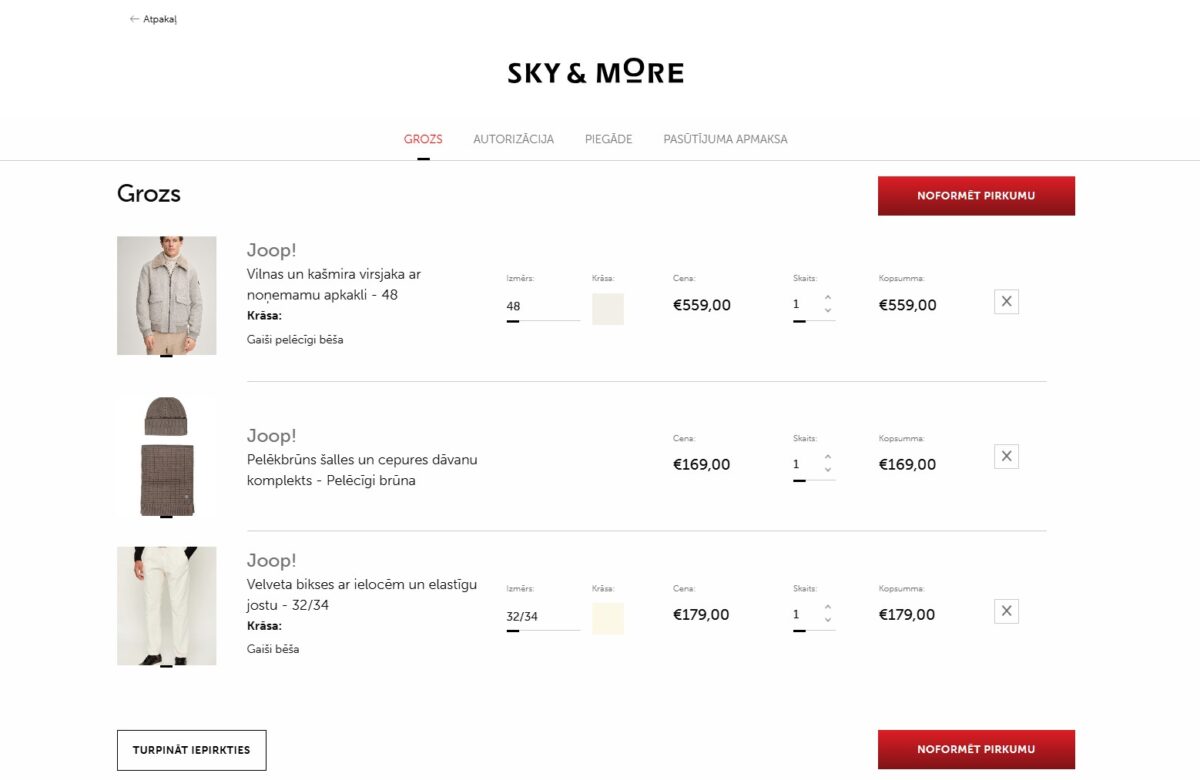
Task: Click the Grozs tab
Action: point(423,139)
